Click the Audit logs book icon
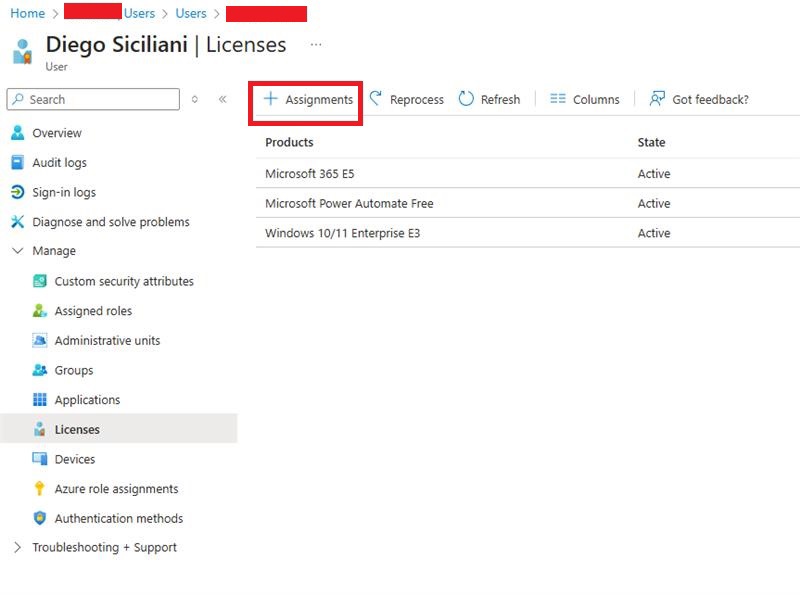 click(17, 162)
